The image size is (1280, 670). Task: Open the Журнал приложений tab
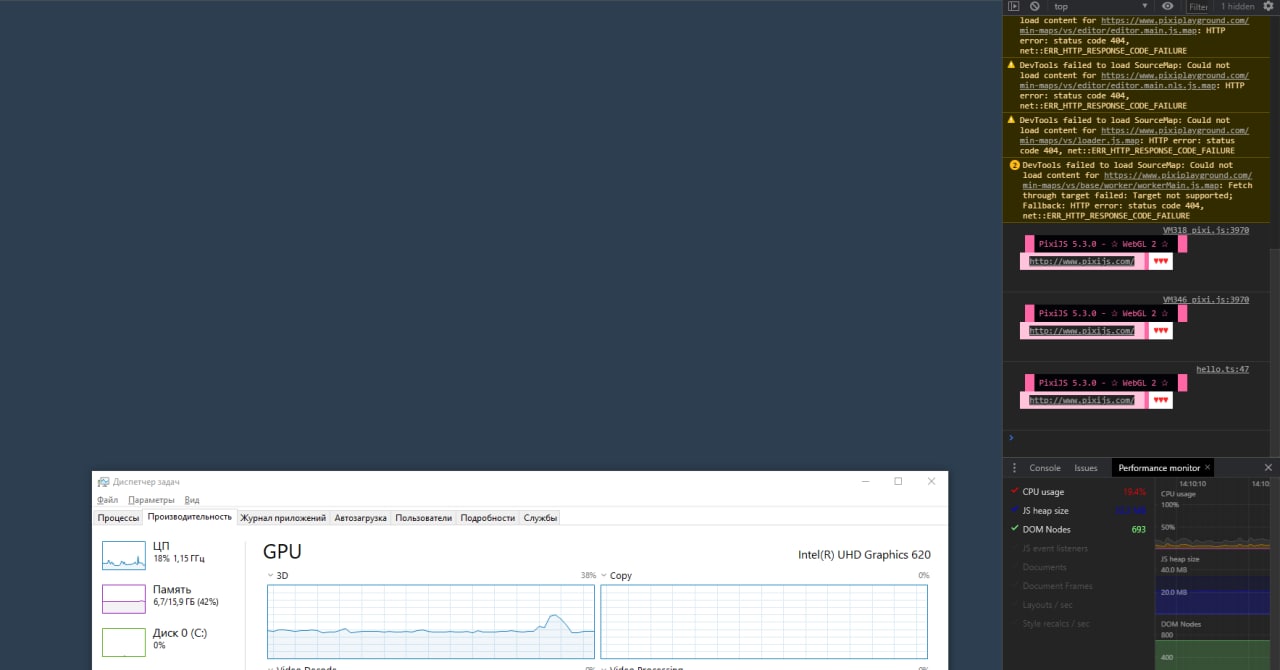click(283, 518)
